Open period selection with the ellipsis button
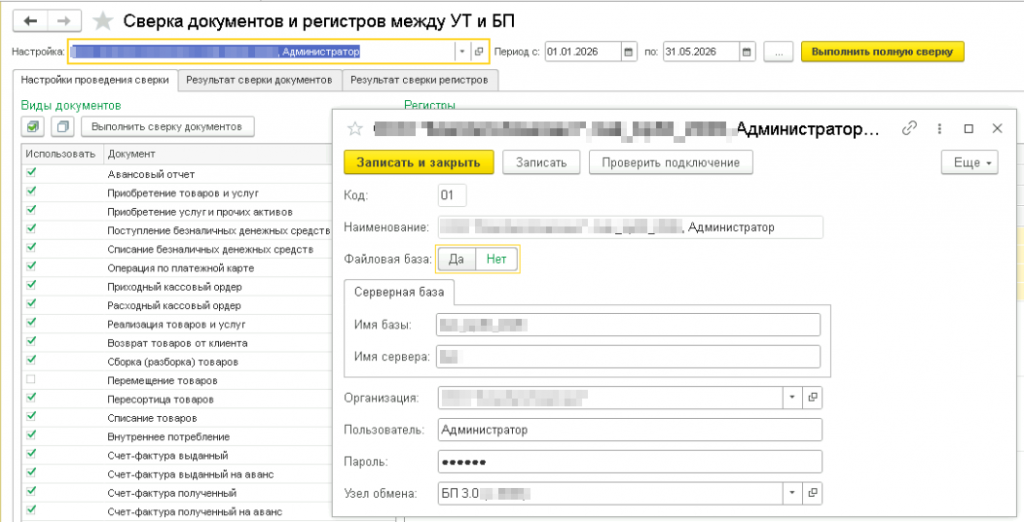Viewport: 1024px width, 522px height. pos(778,52)
